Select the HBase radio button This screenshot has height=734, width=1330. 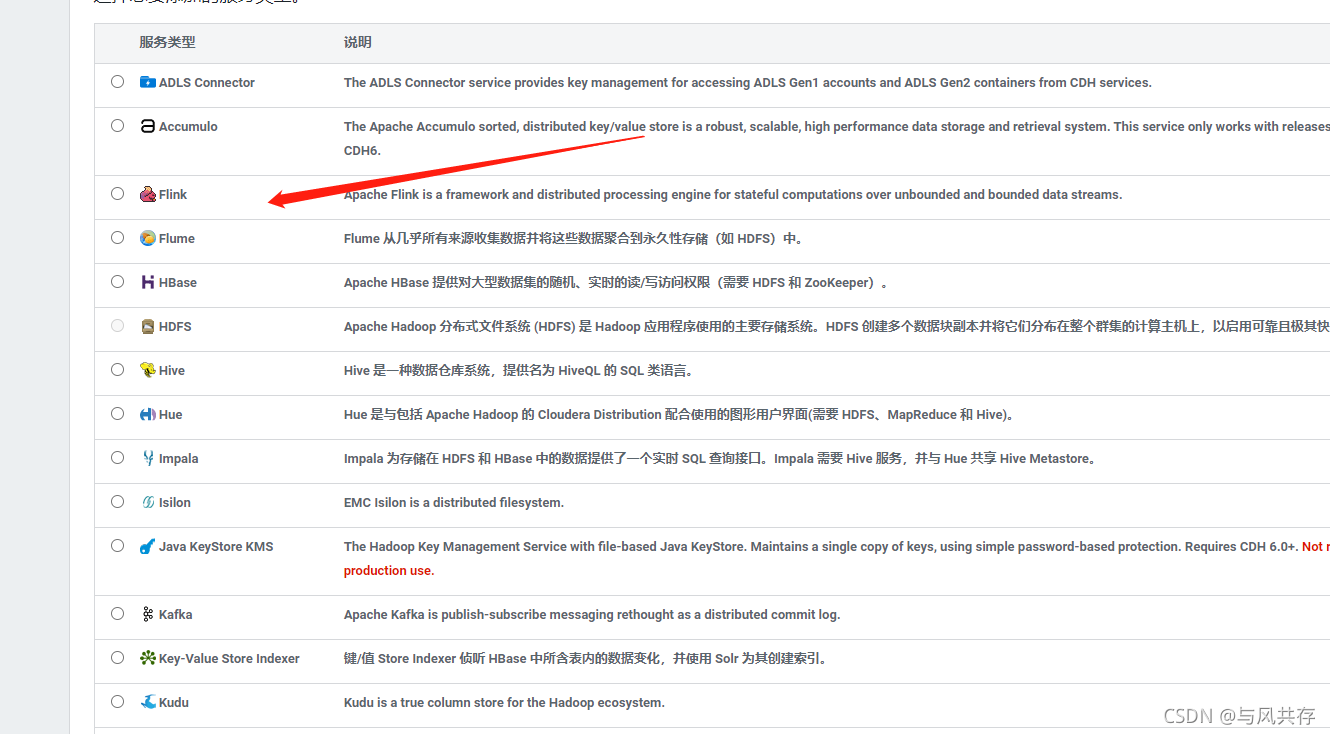point(118,282)
